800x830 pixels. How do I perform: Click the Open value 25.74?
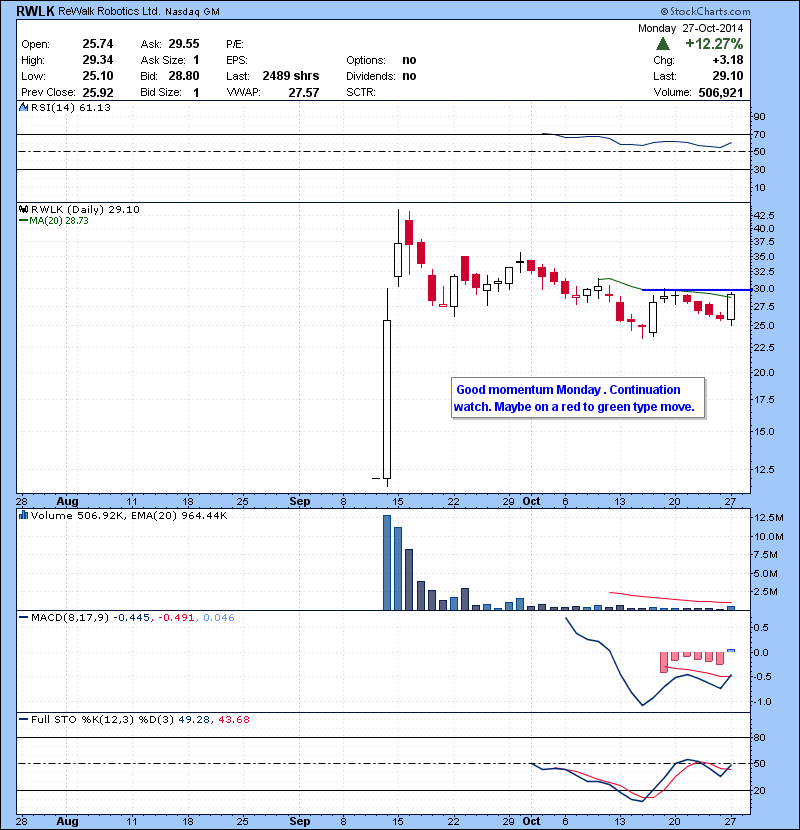98,44
